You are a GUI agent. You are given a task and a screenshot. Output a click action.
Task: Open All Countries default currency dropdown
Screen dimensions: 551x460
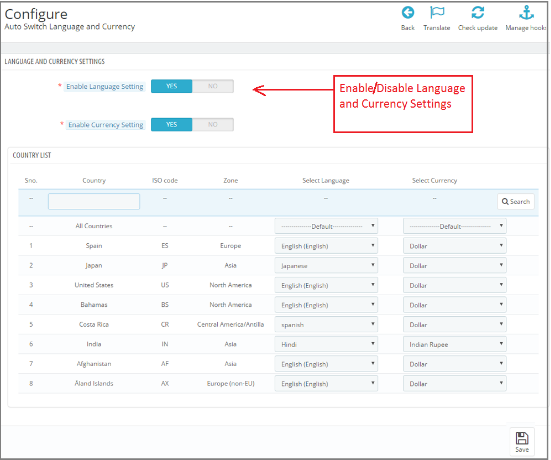click(x=454, y=226)
